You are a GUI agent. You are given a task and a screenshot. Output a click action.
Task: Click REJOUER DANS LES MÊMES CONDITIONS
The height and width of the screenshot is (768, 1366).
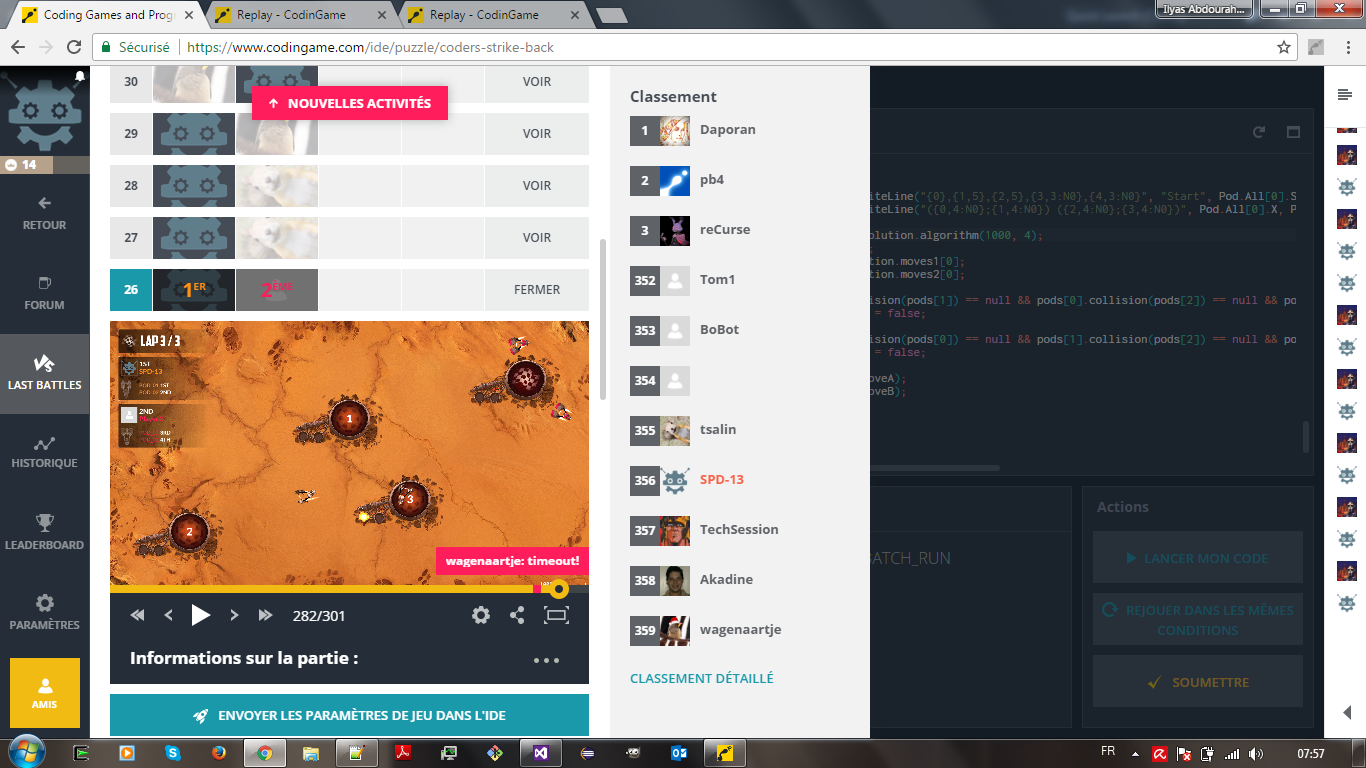[1197, 620]
